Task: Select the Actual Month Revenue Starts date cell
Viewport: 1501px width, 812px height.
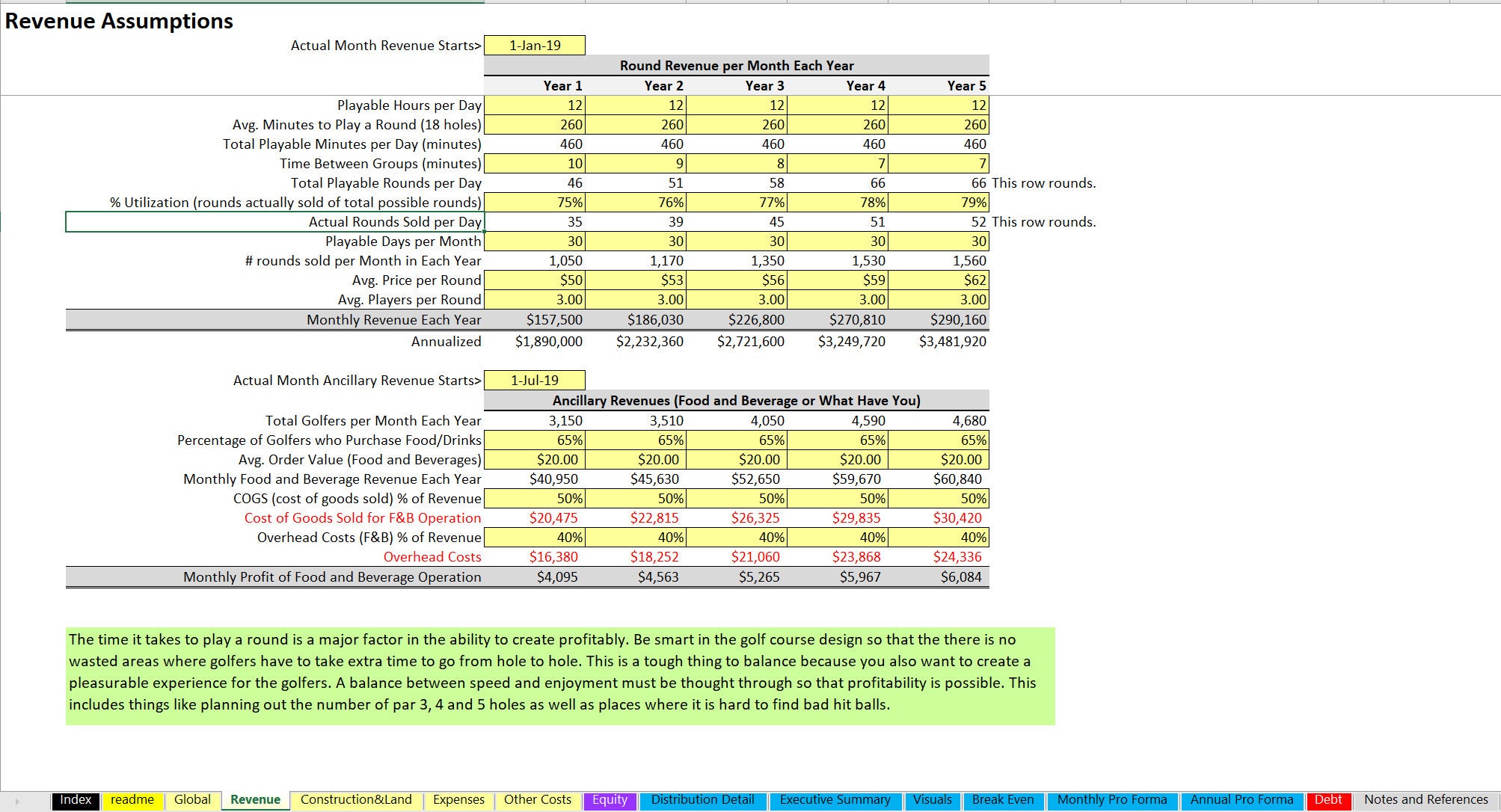Action: [535, 45]
